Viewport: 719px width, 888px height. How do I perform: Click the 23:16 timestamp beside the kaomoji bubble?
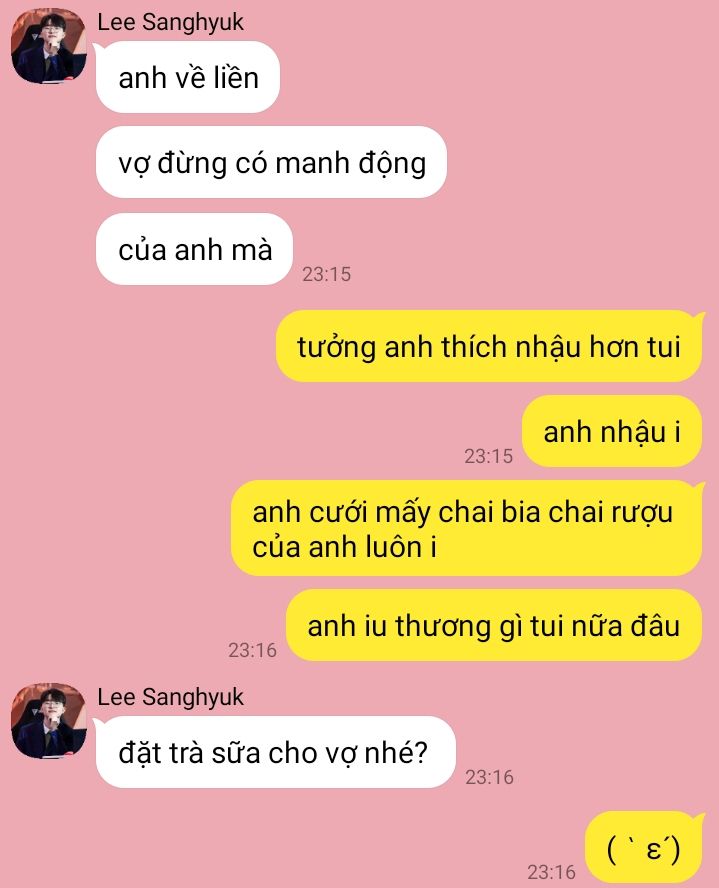click(x=551, y=872)
